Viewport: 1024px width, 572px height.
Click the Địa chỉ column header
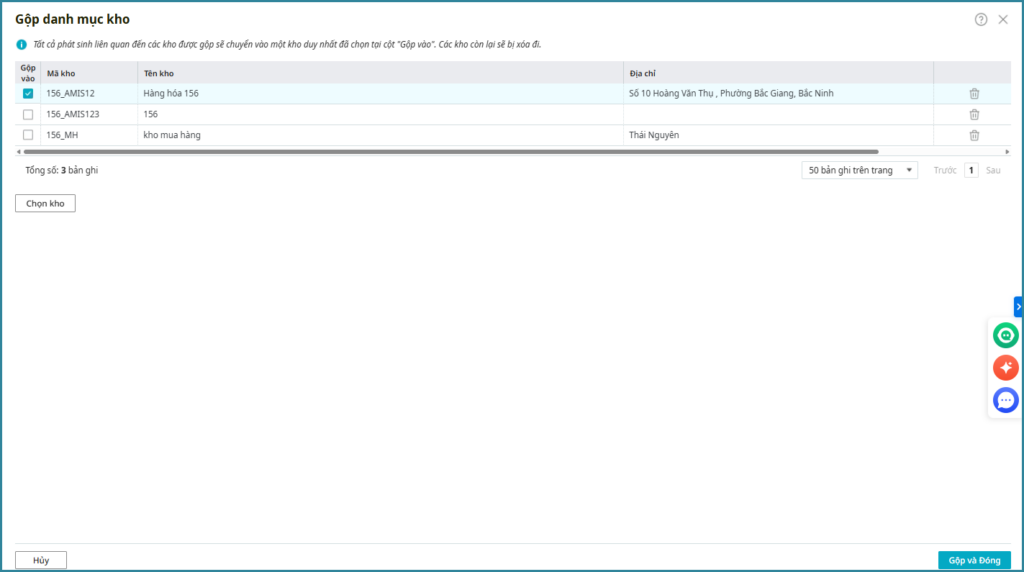(778, 73)
